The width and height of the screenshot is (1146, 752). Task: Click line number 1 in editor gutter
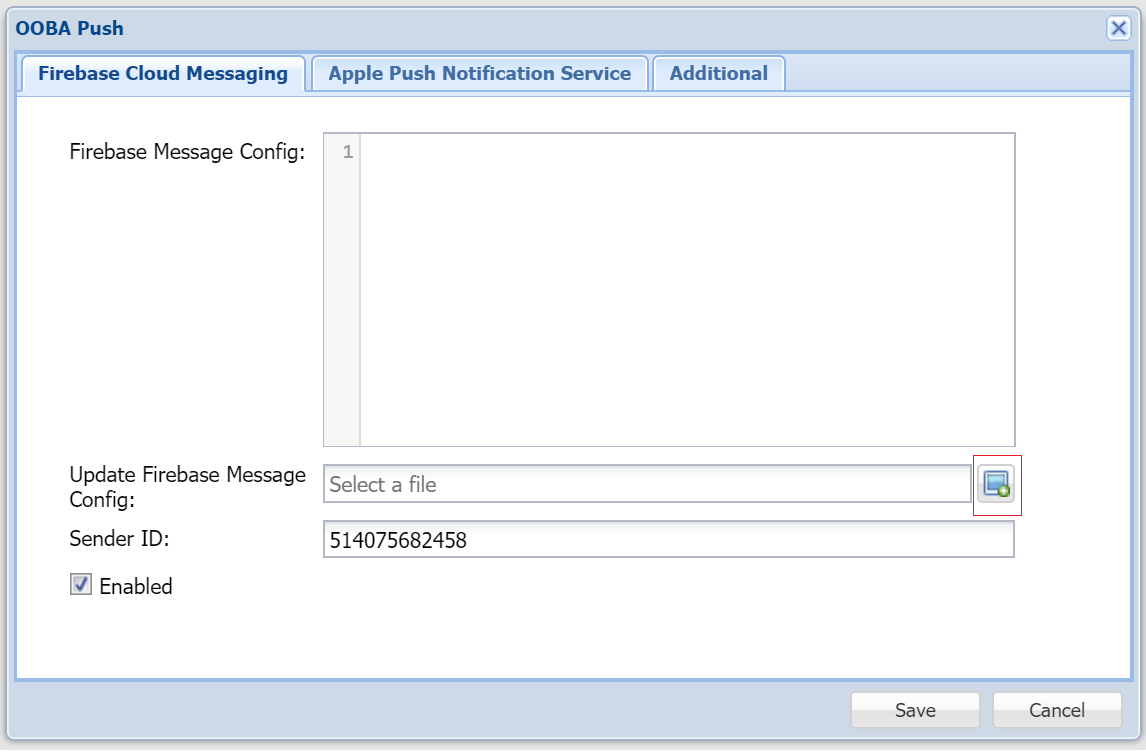[x=347, y=153]
